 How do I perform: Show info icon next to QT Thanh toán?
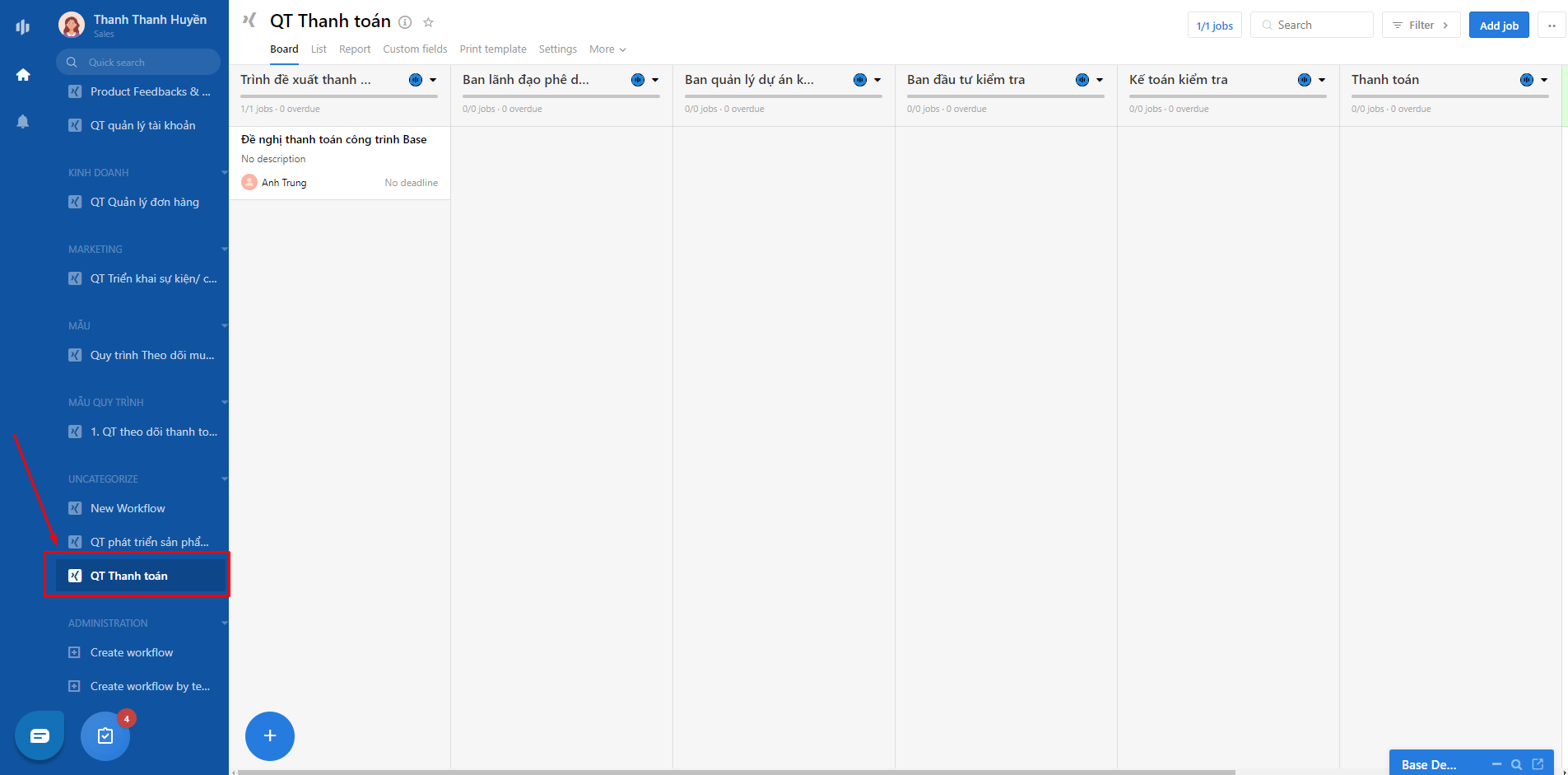(x=405, y=22)
